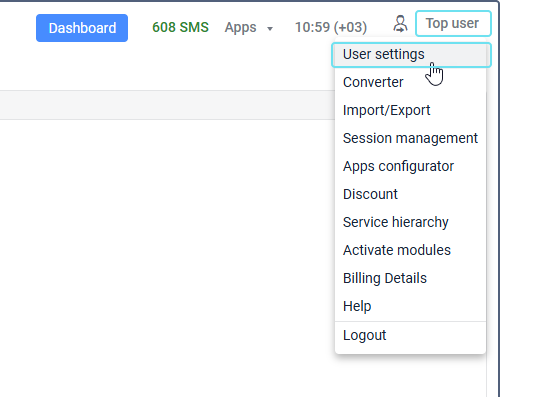The height and width of the screenshot is (397, 551).
Task: Click the gray header strip under the navbar
Action: (167, 105)
